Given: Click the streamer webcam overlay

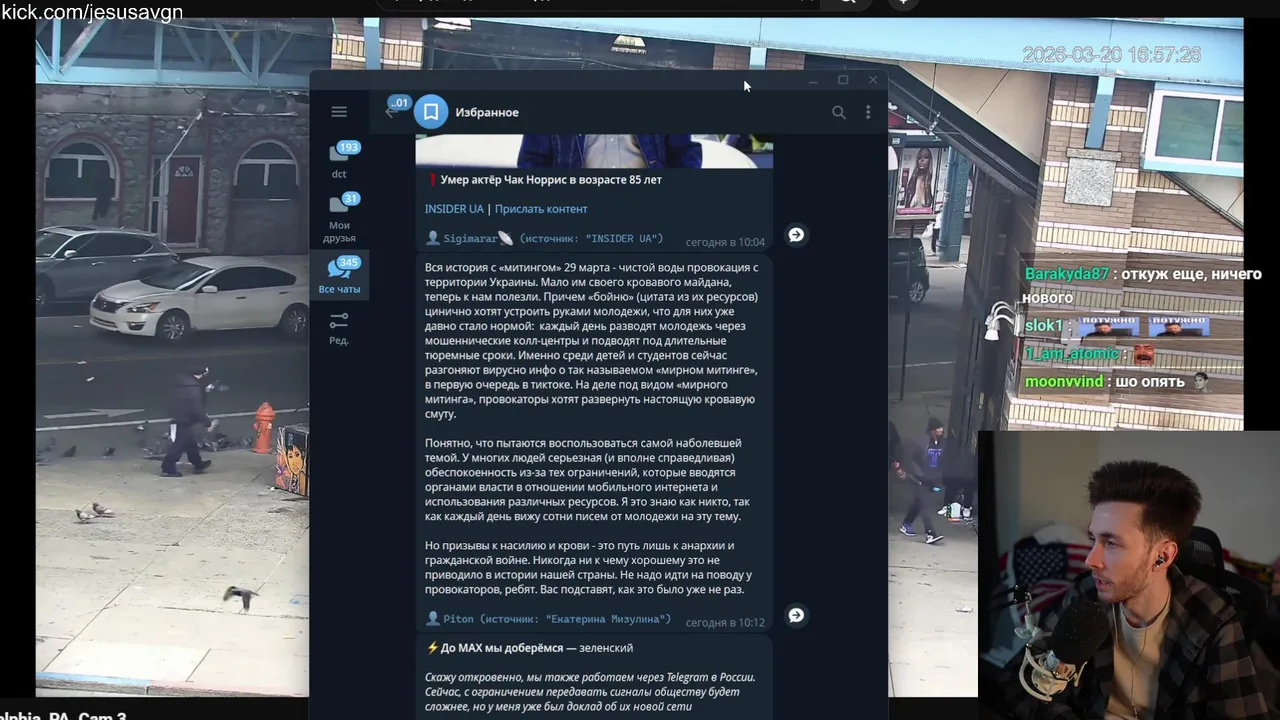Looking at the screenshot, I should click(x=1129, y=575).
